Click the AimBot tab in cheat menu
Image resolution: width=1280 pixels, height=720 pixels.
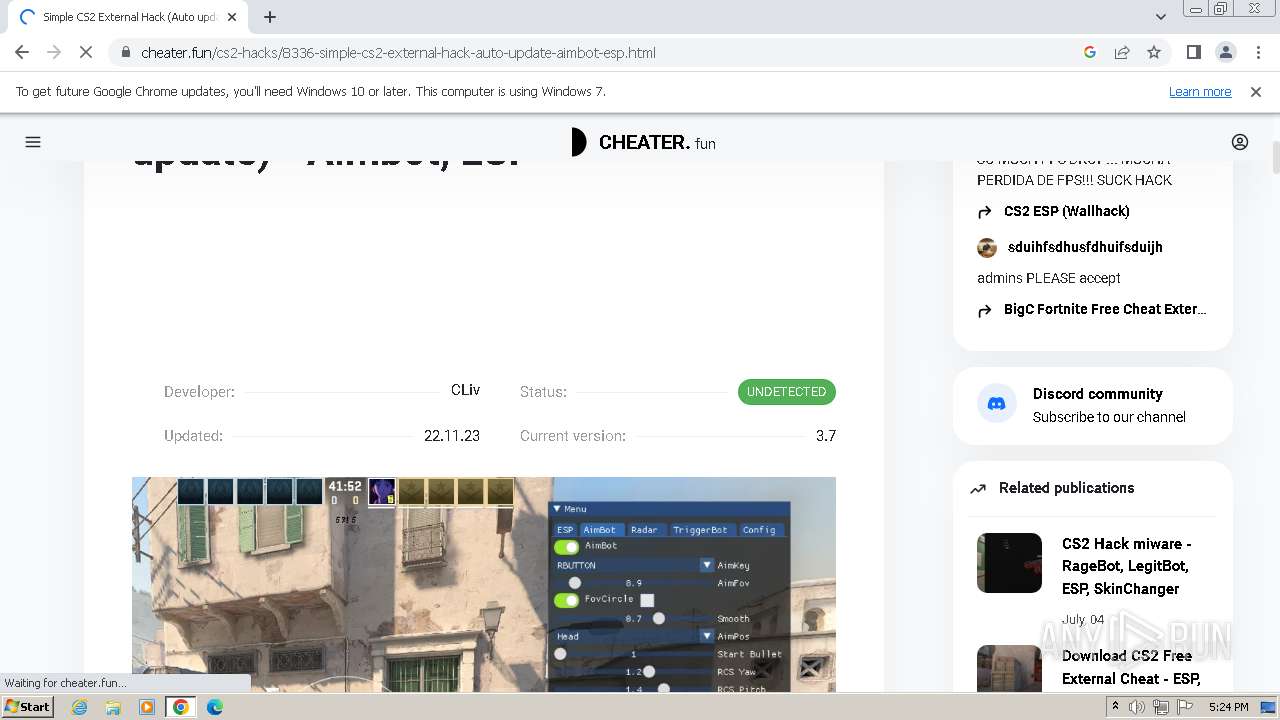point(600,530)
